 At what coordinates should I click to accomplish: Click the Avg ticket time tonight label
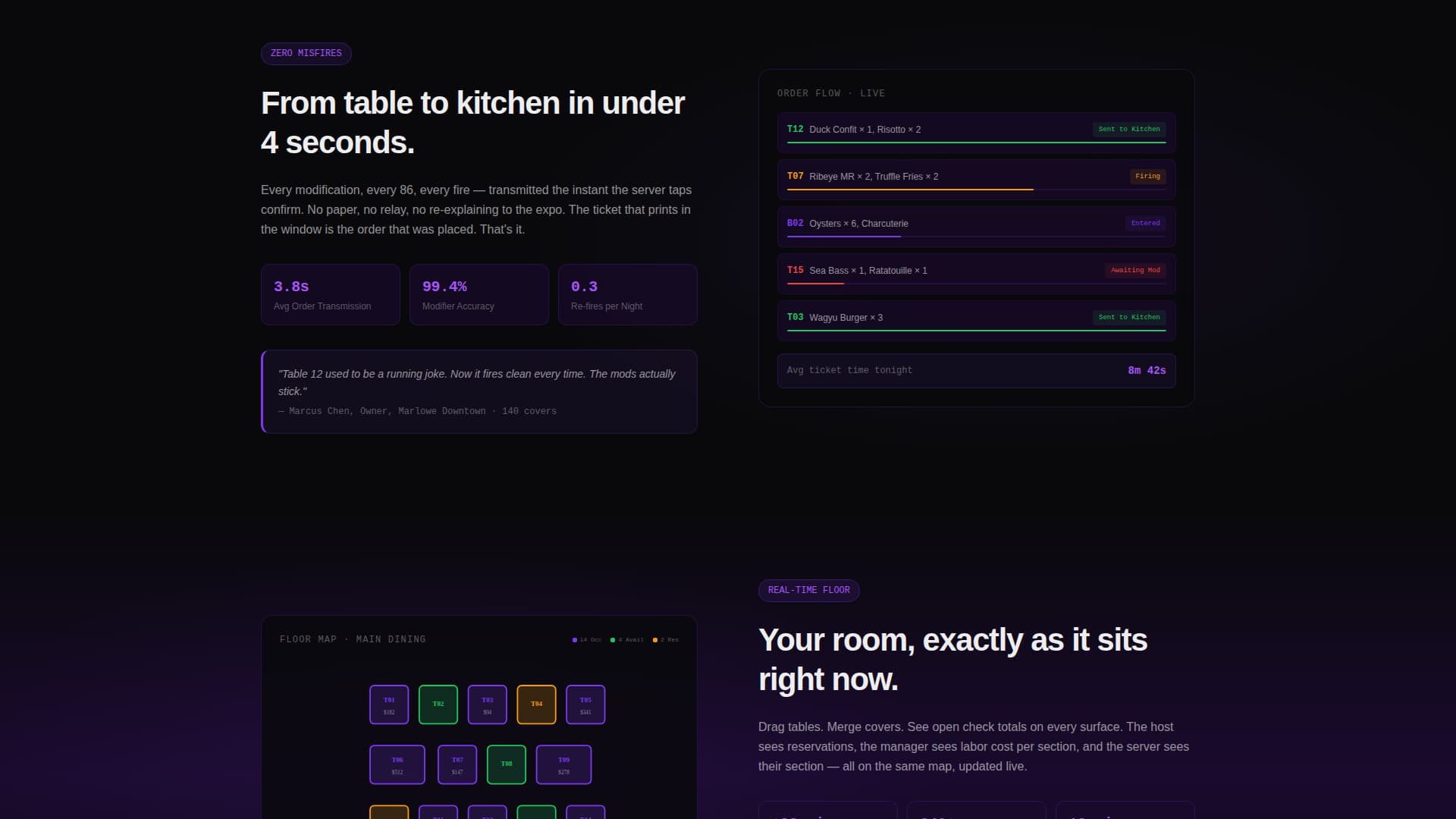(849, 371)
